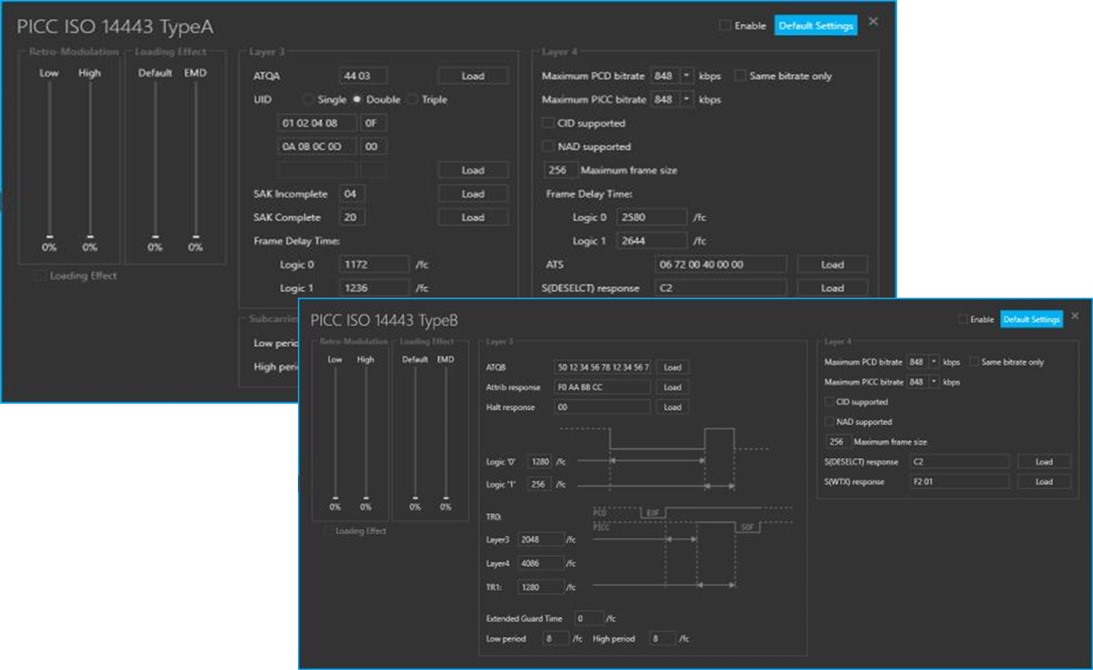1093x670 pixels.
Task: Tick the Enable checkbox in TypeA window
Action: pos(725,26)
